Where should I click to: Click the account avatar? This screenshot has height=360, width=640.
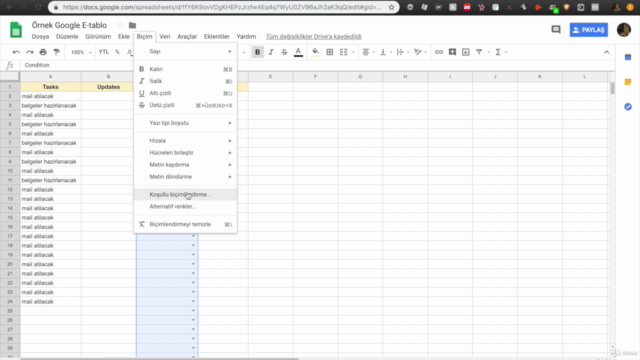[x=624, y=30]
